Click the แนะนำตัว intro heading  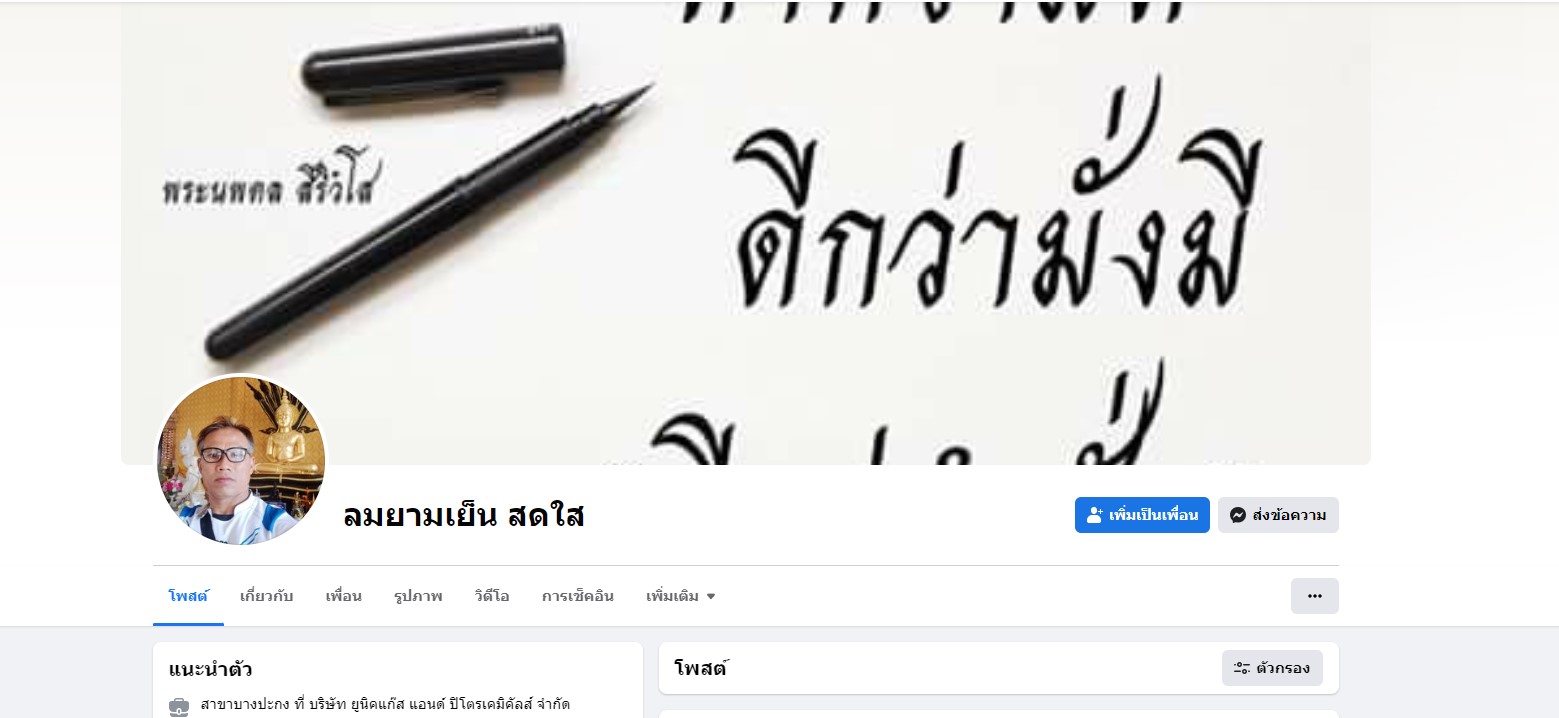click(210, 669)
